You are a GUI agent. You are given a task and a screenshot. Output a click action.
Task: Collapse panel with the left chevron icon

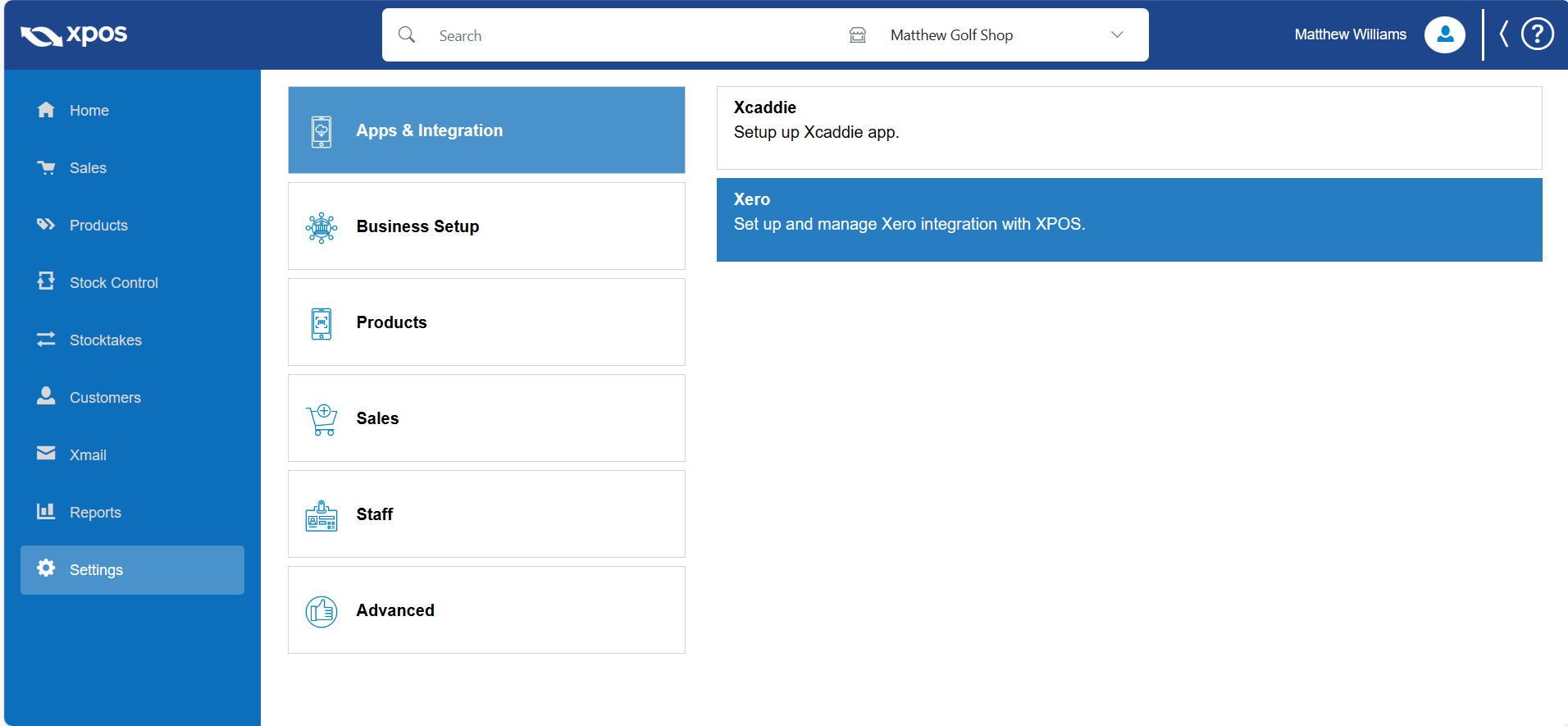click(x=1504, y=34)
